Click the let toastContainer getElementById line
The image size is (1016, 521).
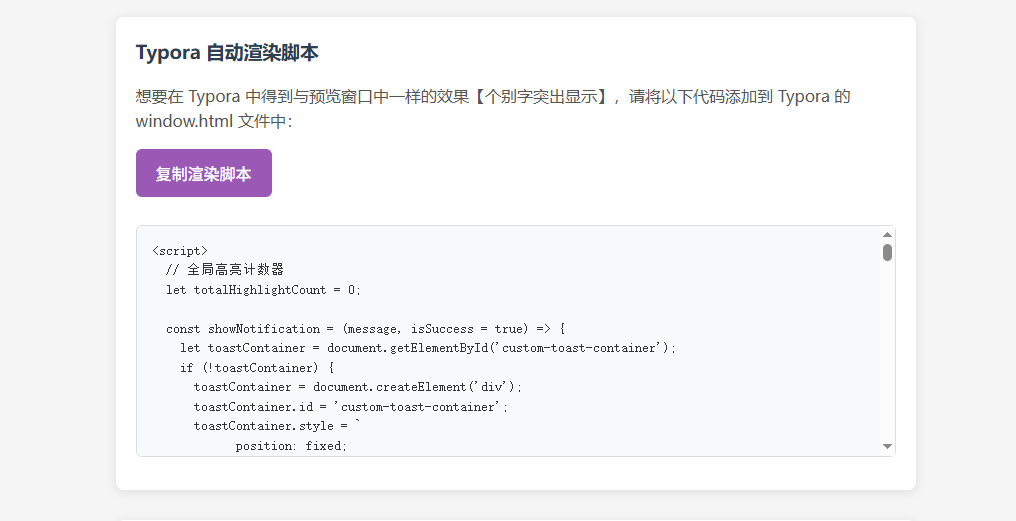click(428, 348)
